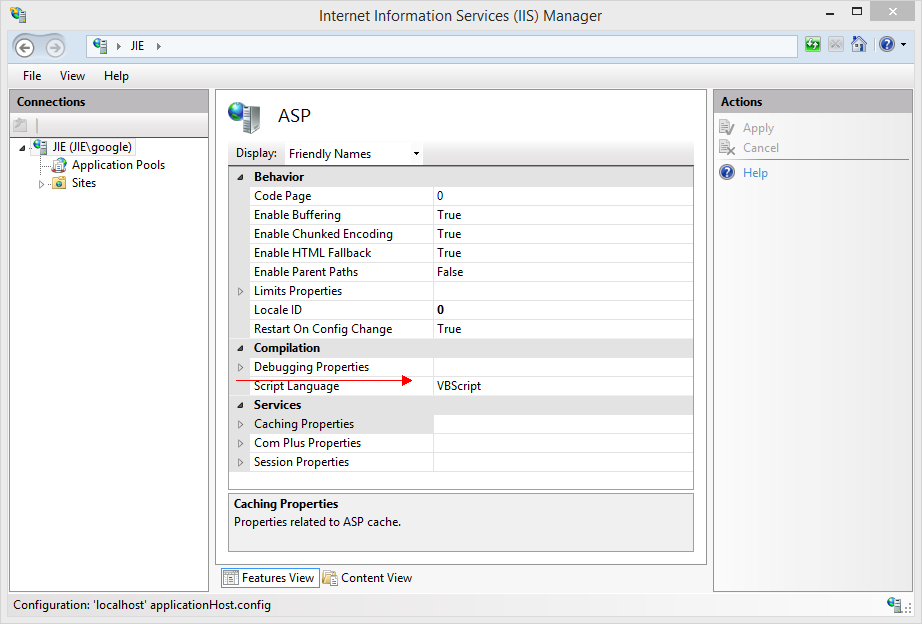Expand the Limits Properties group

coord(241,292)
